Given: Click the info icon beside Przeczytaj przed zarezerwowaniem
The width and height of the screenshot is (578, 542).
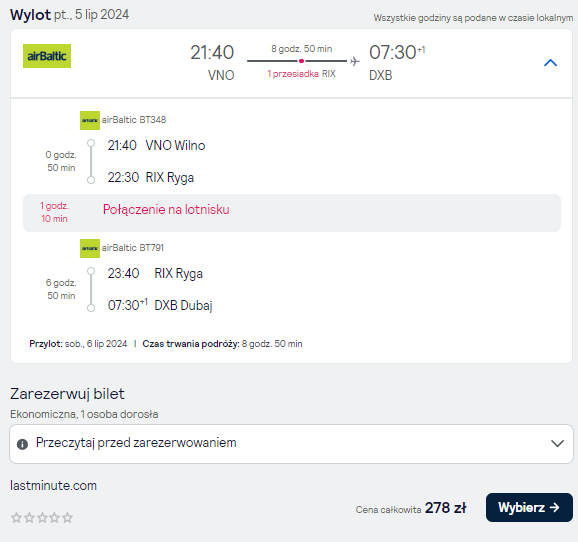Looking at the screenshot, I should pos(22,444).
